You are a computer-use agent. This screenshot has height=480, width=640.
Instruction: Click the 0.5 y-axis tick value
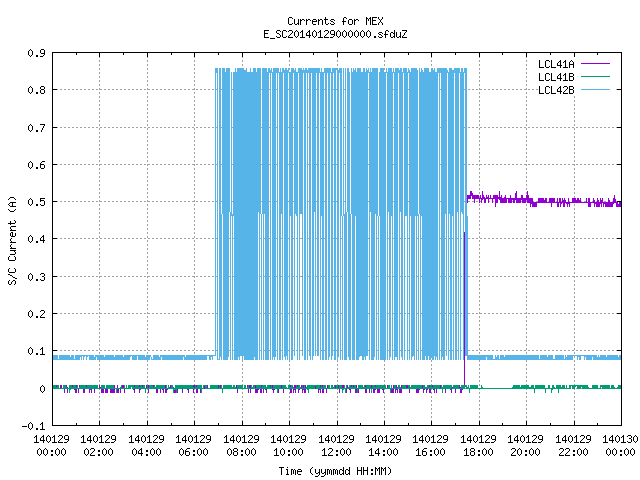(x=37, y=202)
